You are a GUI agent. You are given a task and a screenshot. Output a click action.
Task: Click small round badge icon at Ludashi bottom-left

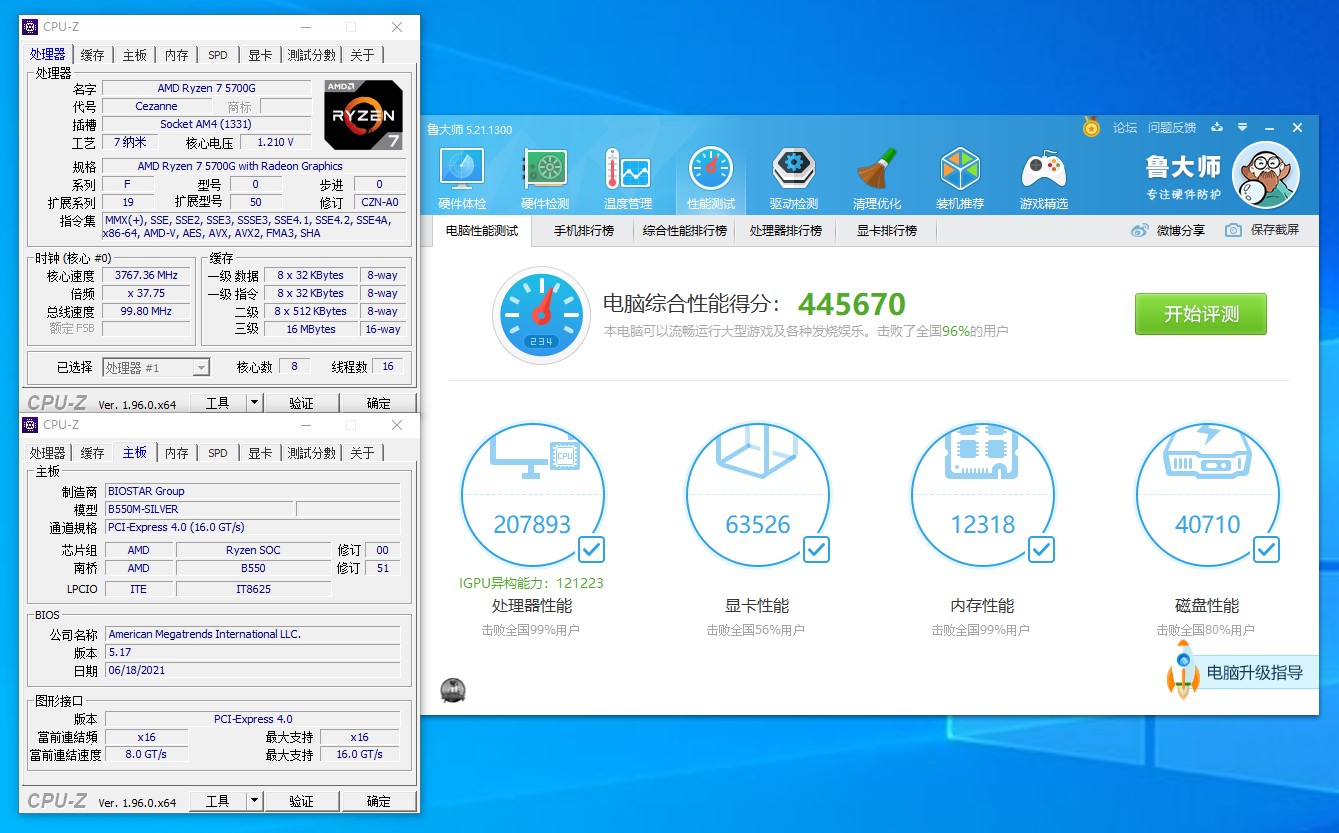[453, 690]
